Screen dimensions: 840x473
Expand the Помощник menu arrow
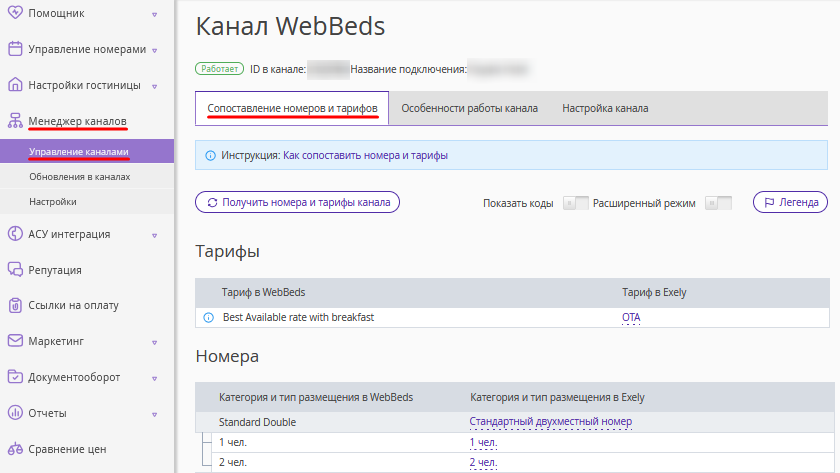pos(154,14)
